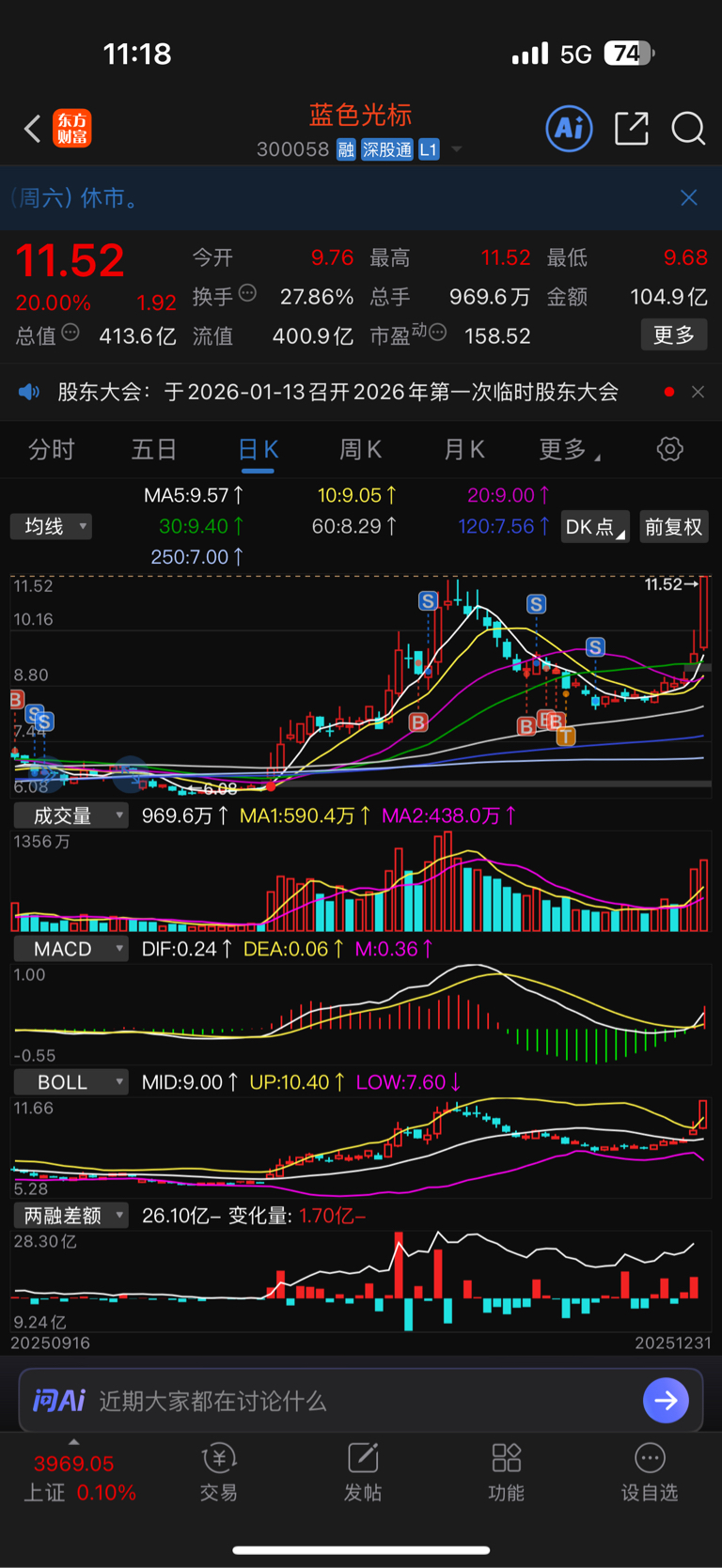Image resolution: width=722 pixels, height=1568 pixels.
Task: Tap info icon next to 换手
Action: (248, 293)
